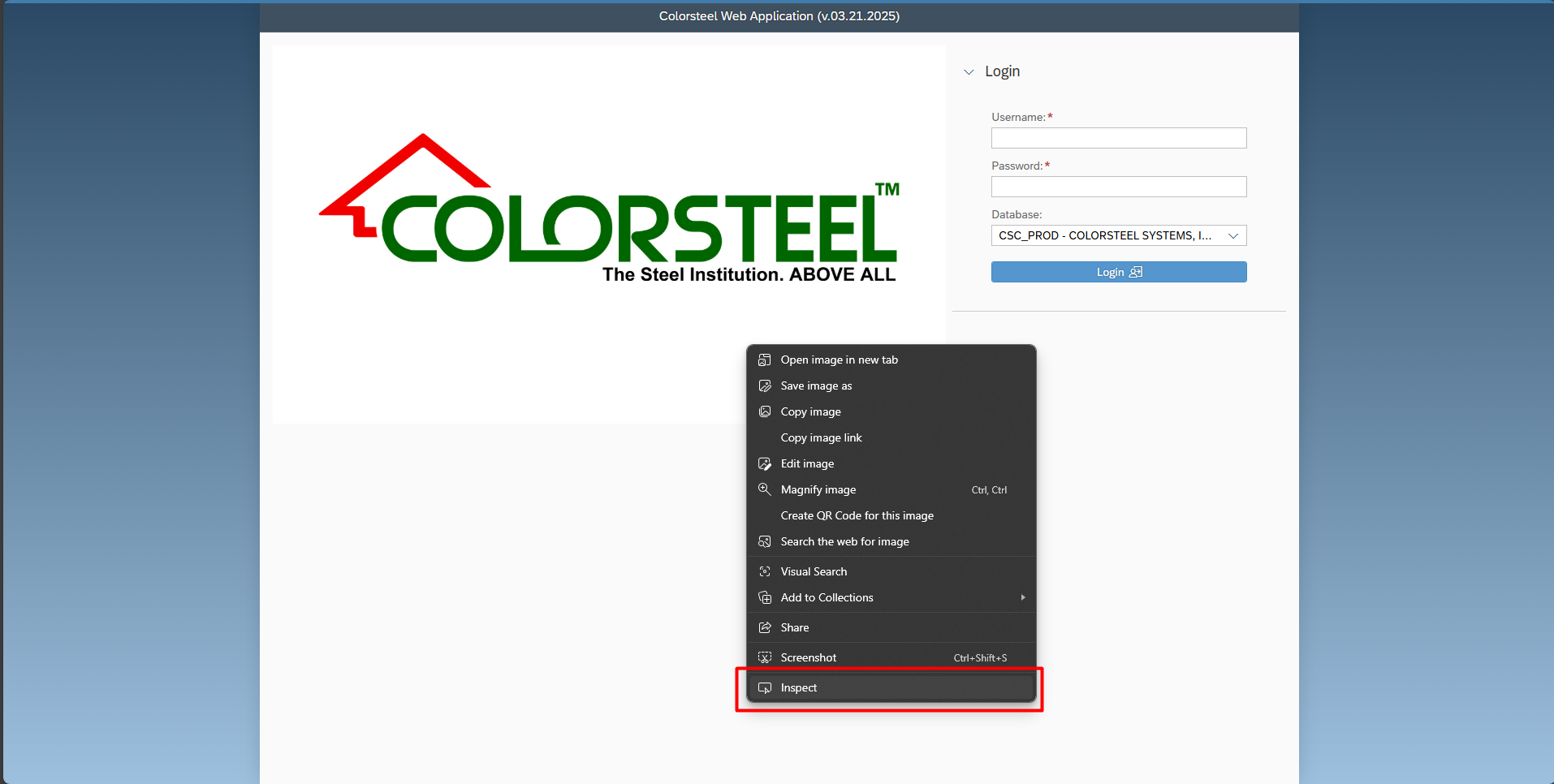Open the Database dropdown arrow
The width and height of the screenshot is (1554, 784).
click(x=1233, y=235)
